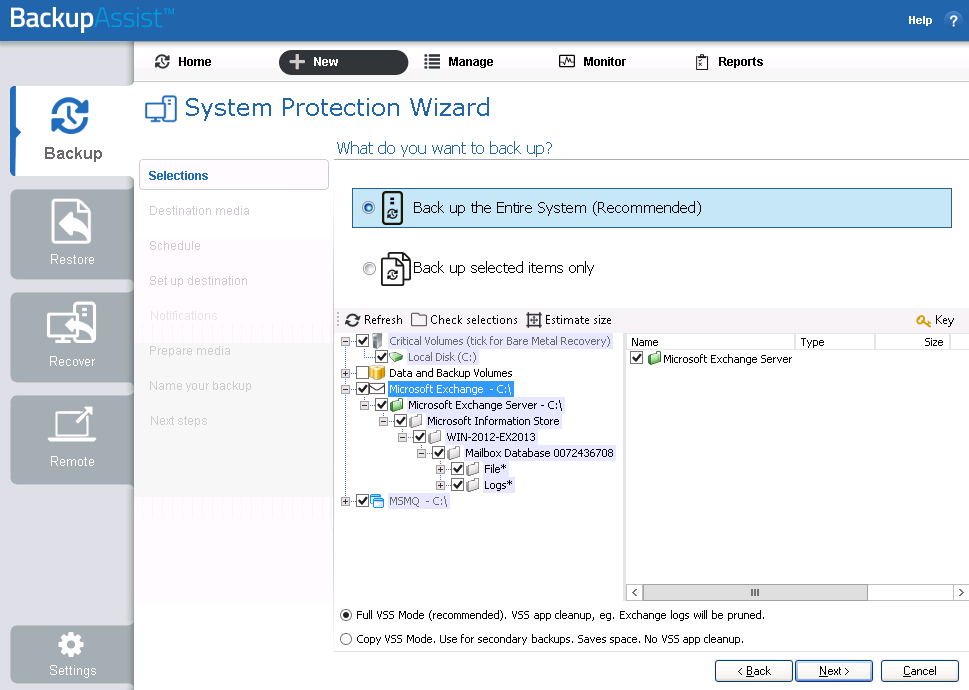Select the WIN-2012-EX2013 tree item
The image size is (969, 690).
(x=491, y=437)
